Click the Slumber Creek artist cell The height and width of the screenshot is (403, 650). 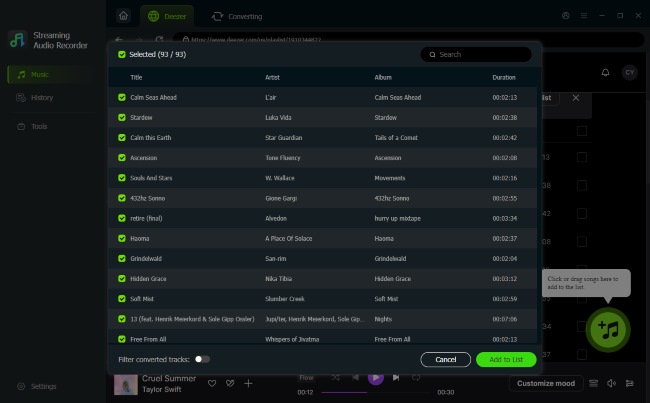click(285, 299)
